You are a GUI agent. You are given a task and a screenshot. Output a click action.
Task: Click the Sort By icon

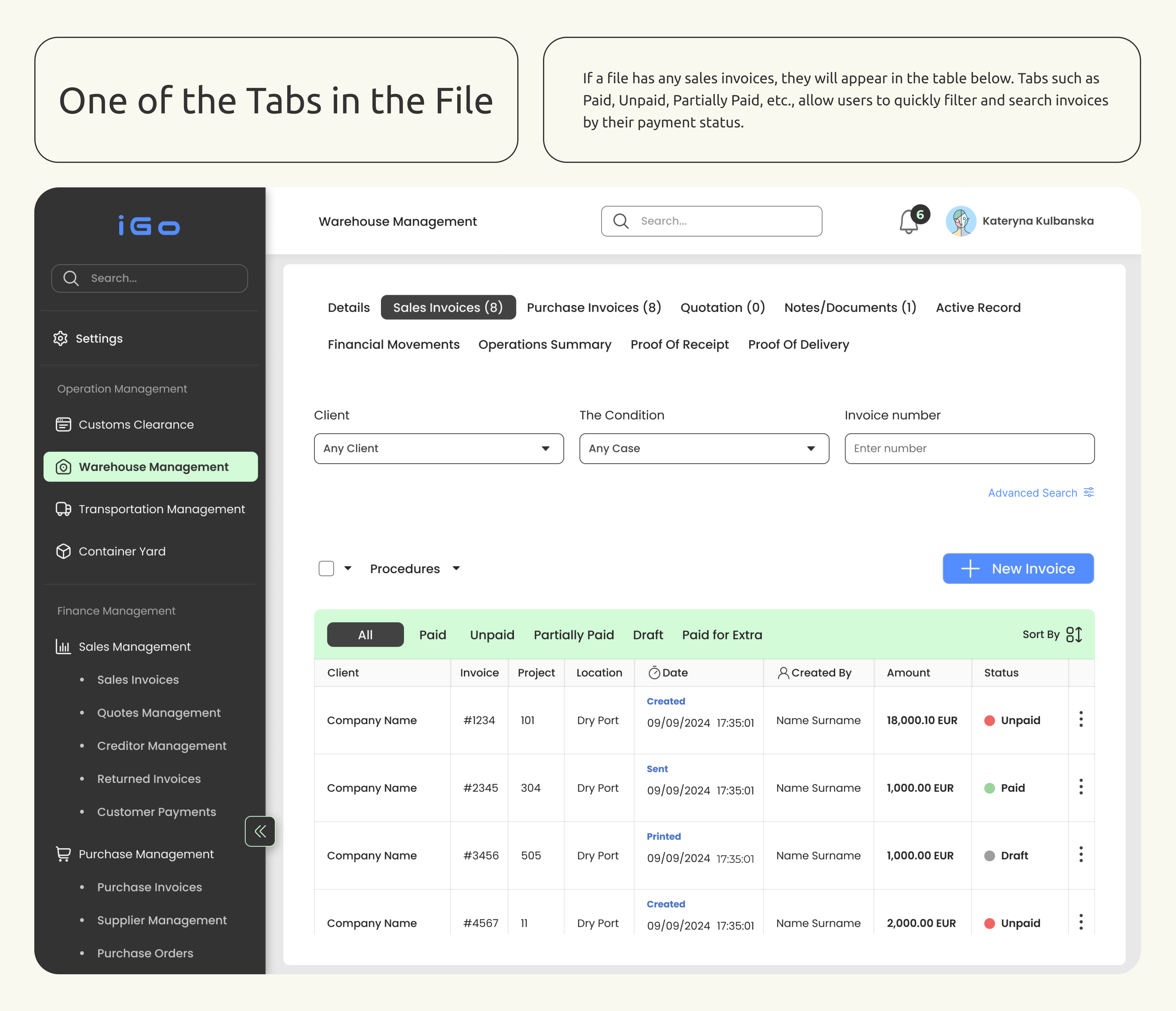pyautogui.click(x=1074, y=634)
